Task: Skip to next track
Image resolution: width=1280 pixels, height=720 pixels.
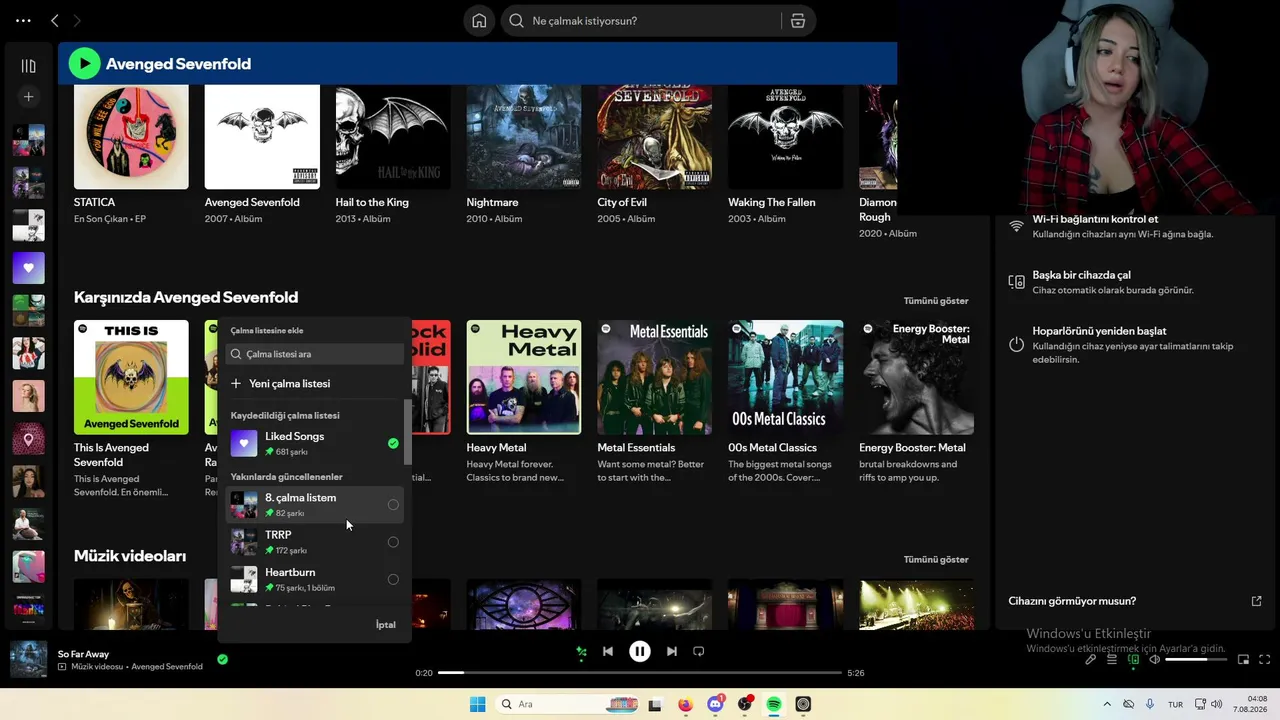Action: coord(672,651)
